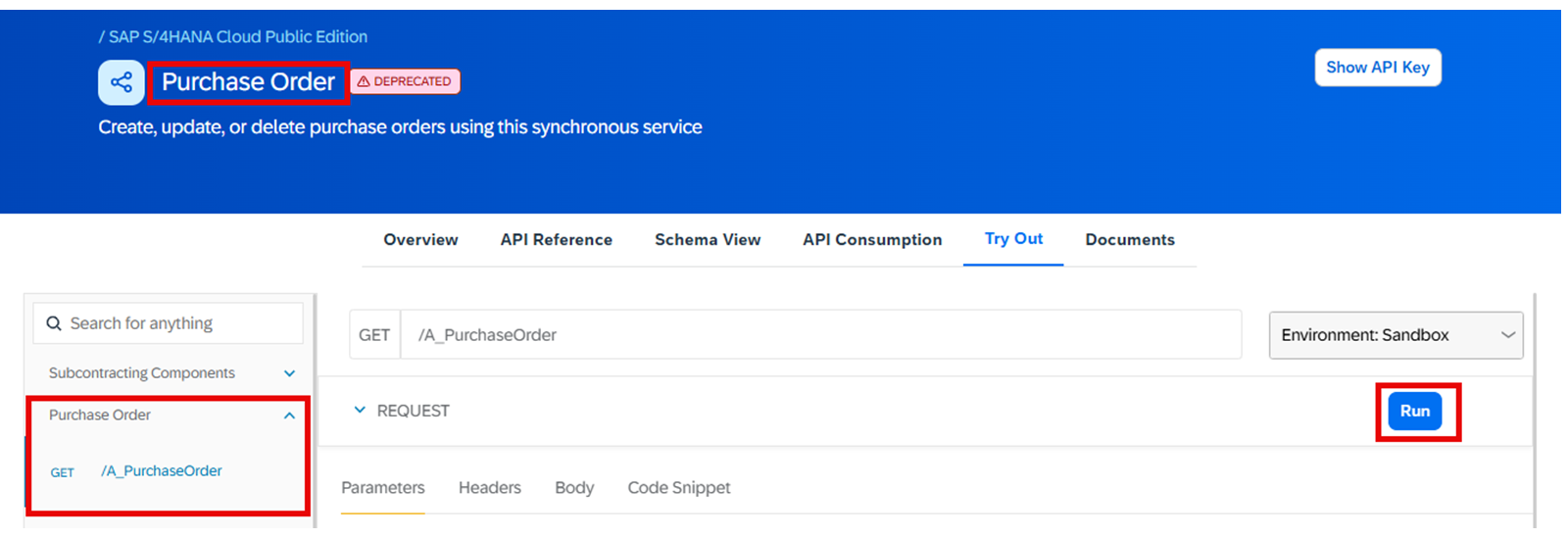Click the DEPRECATED warning badge
Screen dimensions: 1568x538
coord(406,81)
